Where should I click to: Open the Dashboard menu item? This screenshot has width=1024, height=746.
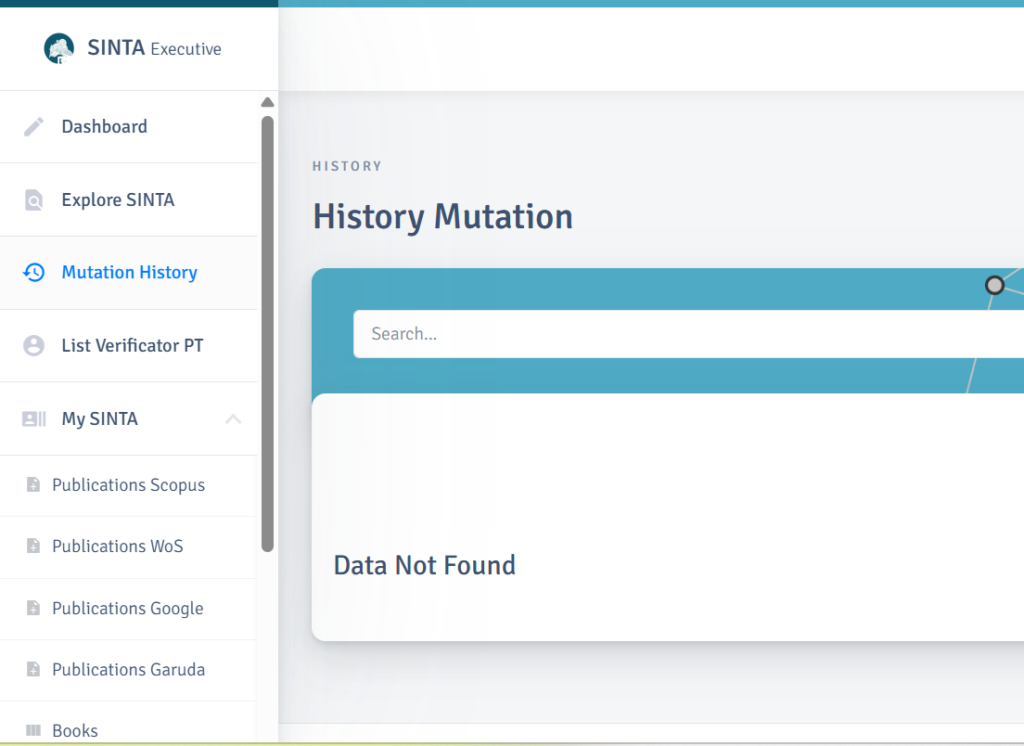128,127
